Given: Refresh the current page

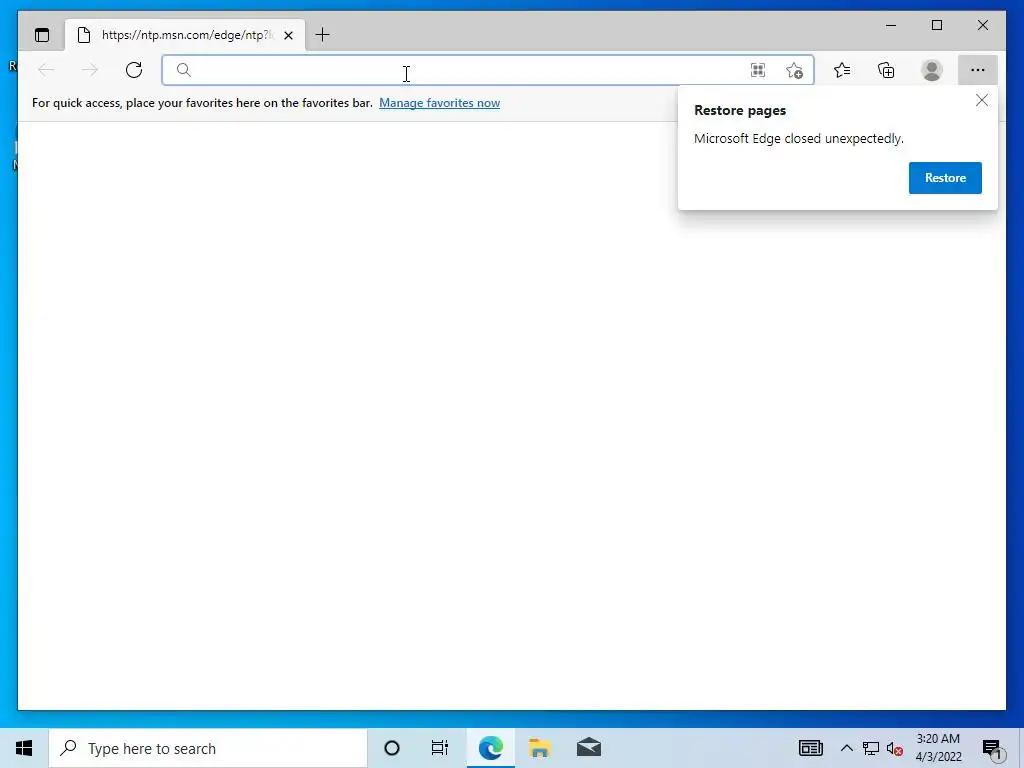Looking at the screenshot, I should (x=134, y=70).
